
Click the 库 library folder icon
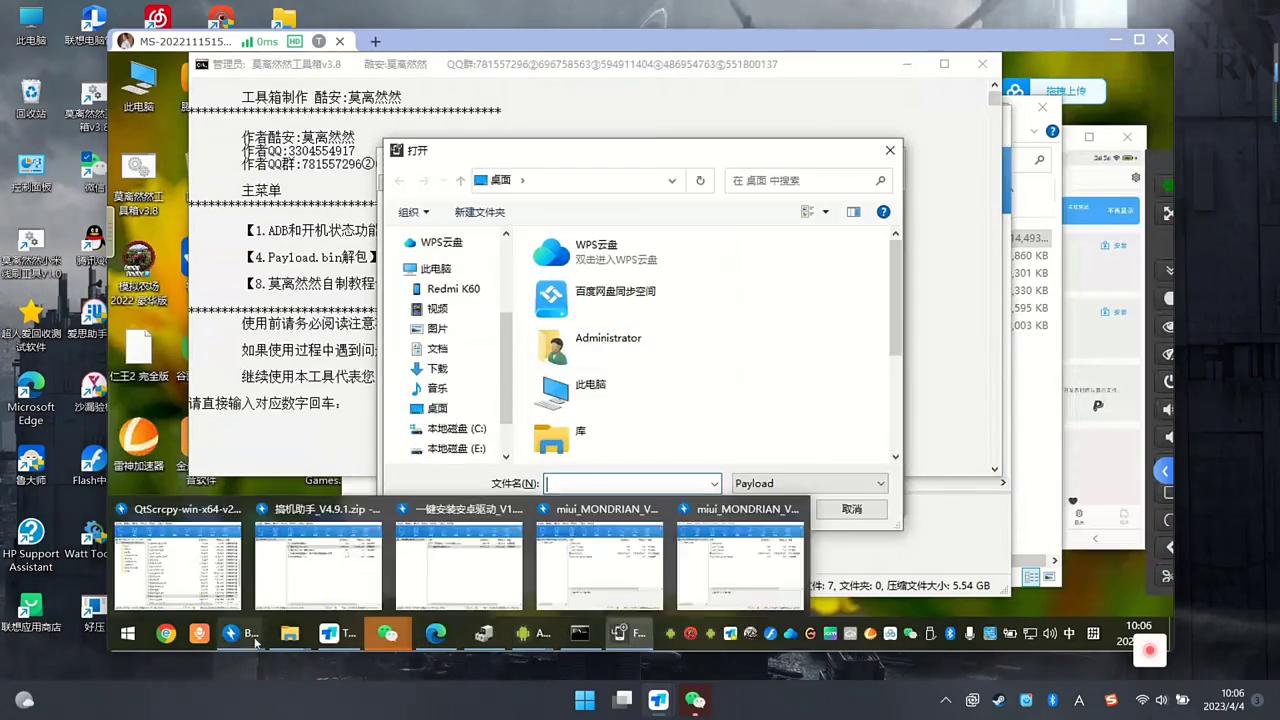tap(551, 437)
